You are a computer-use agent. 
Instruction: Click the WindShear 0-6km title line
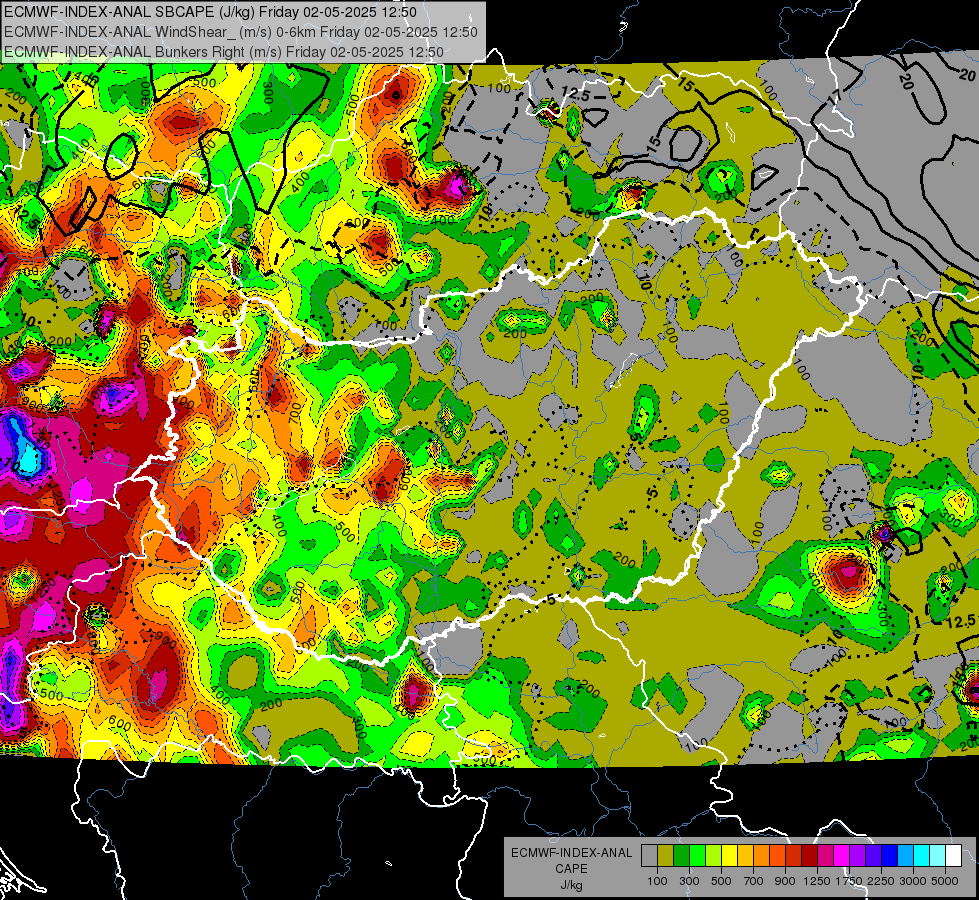coord(241,32)
